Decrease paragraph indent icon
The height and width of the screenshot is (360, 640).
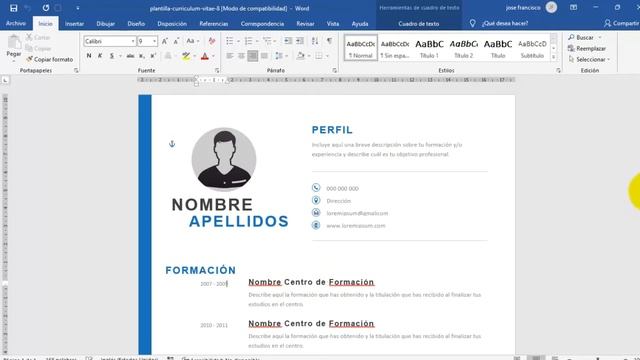pos(288,41)
